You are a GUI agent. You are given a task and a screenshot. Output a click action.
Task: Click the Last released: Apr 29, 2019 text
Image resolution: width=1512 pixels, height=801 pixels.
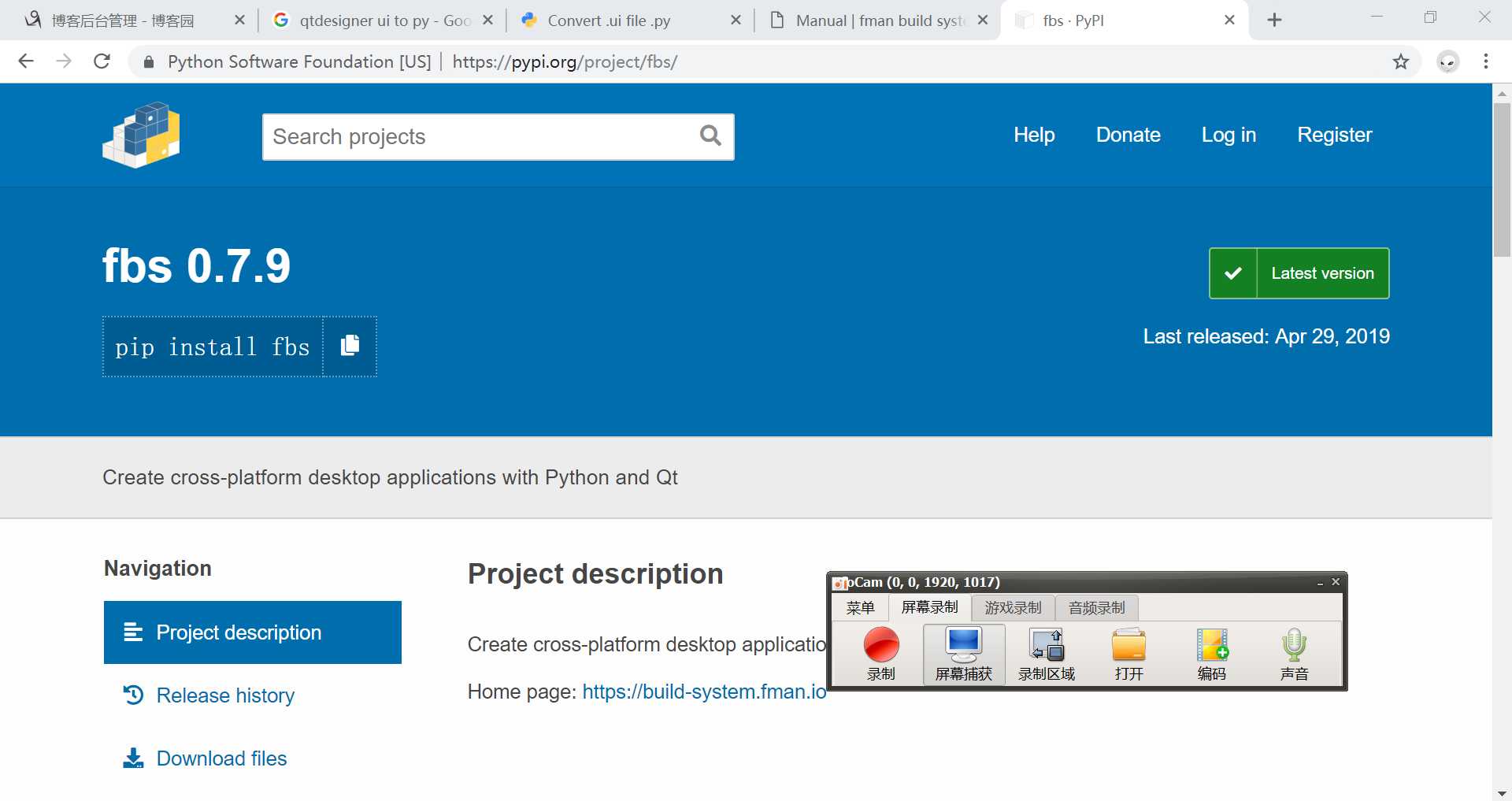tap(1266, 336)
